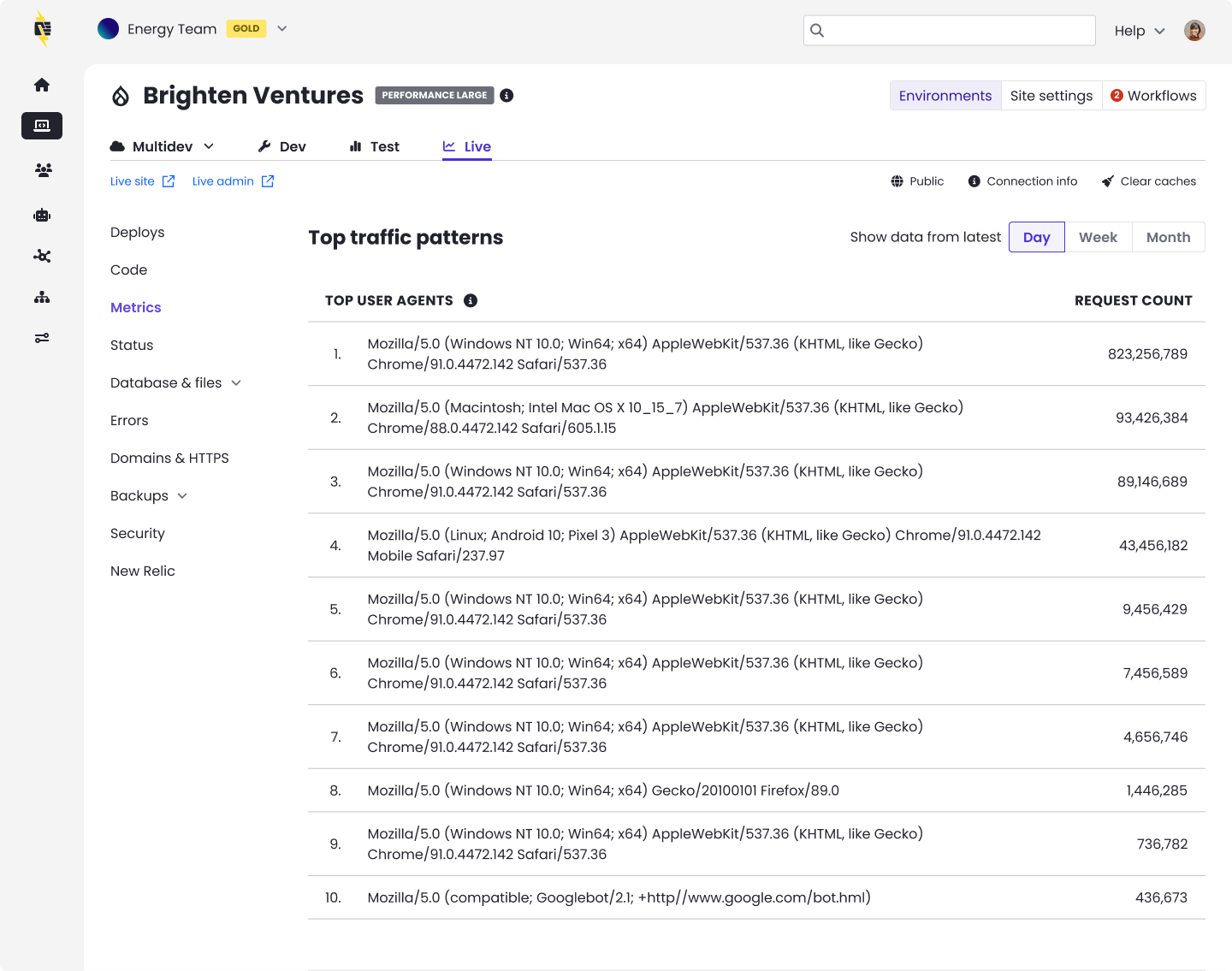Open Connection info
The height and width of the screenshot is (971, 1232).
tap(1032, 181)
